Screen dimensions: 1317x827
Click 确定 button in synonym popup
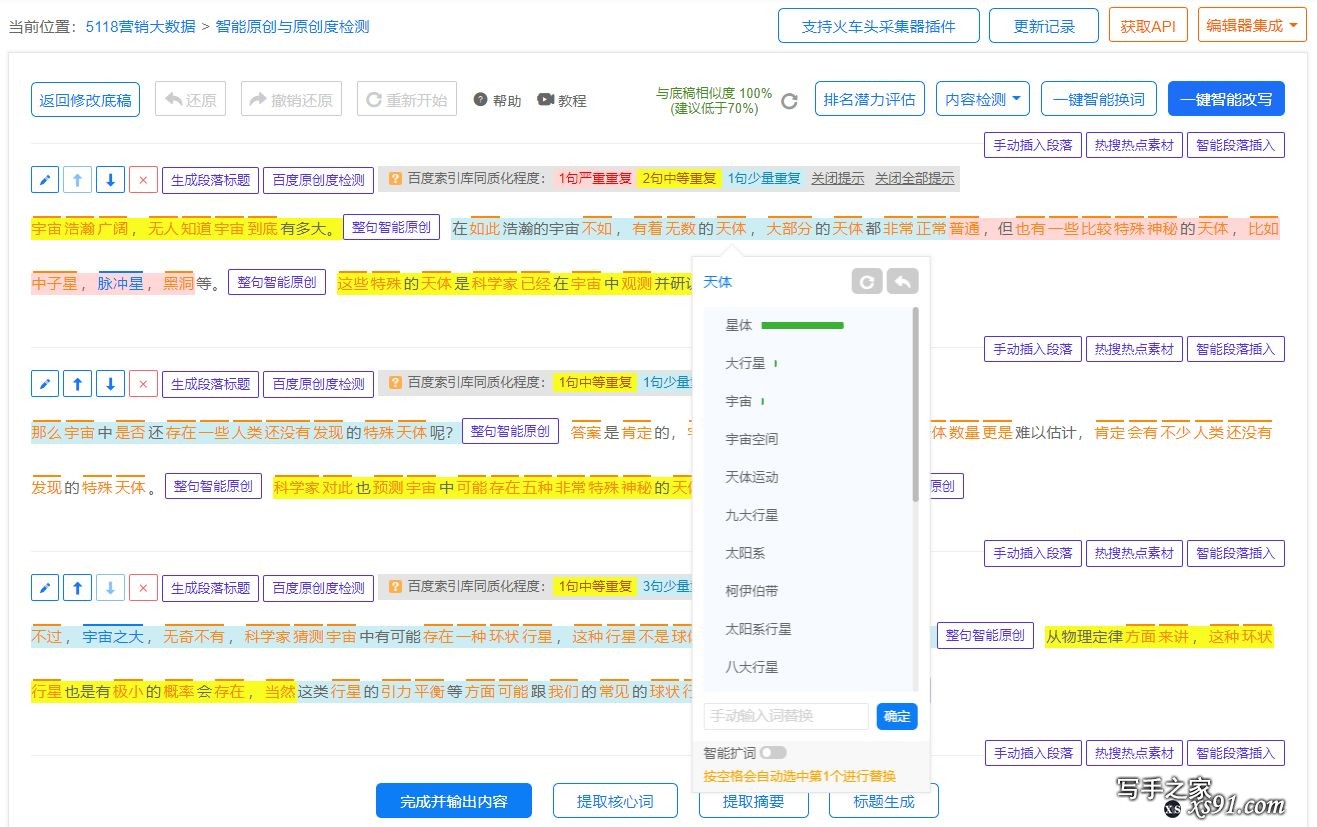(897, 716)
